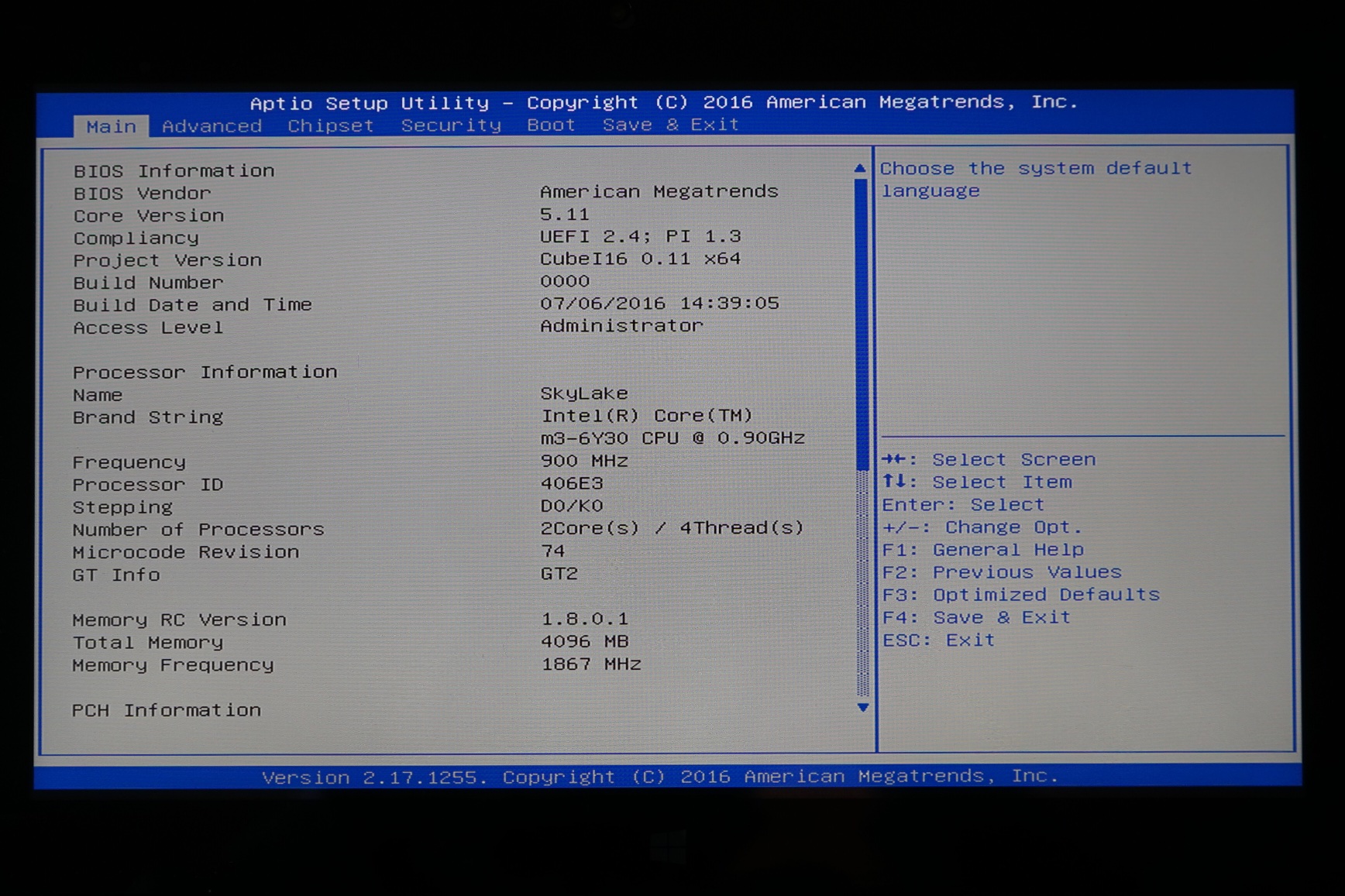Click the 'Choose the system default language' help text
This screenshot has width=1345, height=896.
(1036, 179)
